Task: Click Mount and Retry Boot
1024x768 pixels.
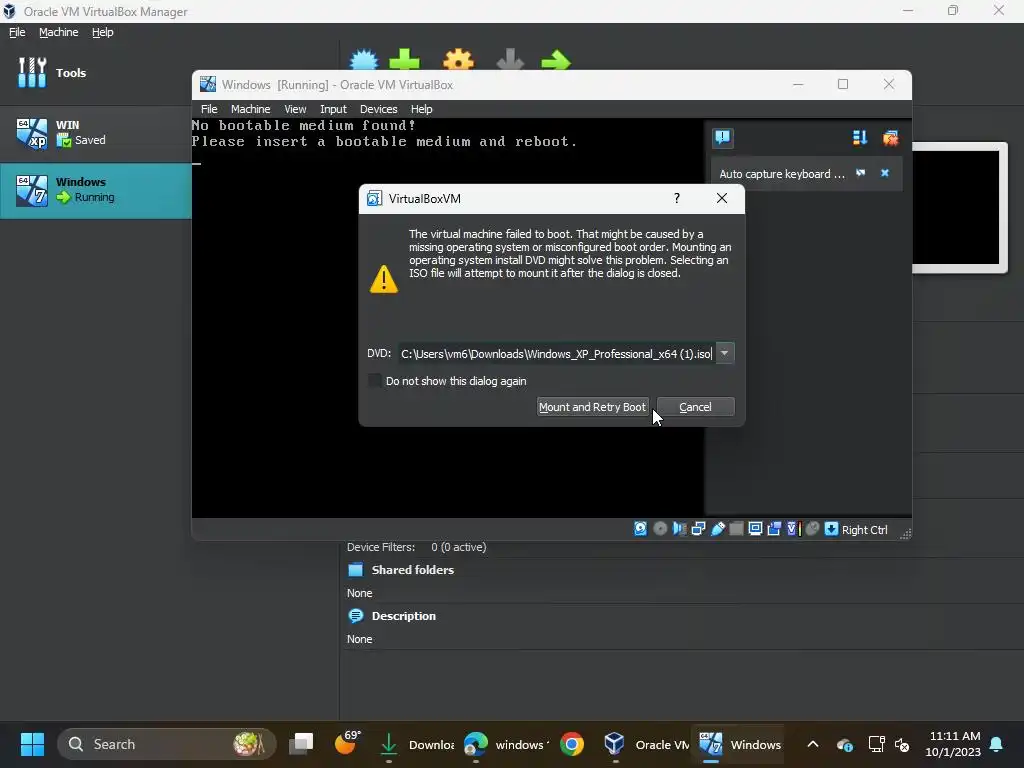Action: [592, 407]
